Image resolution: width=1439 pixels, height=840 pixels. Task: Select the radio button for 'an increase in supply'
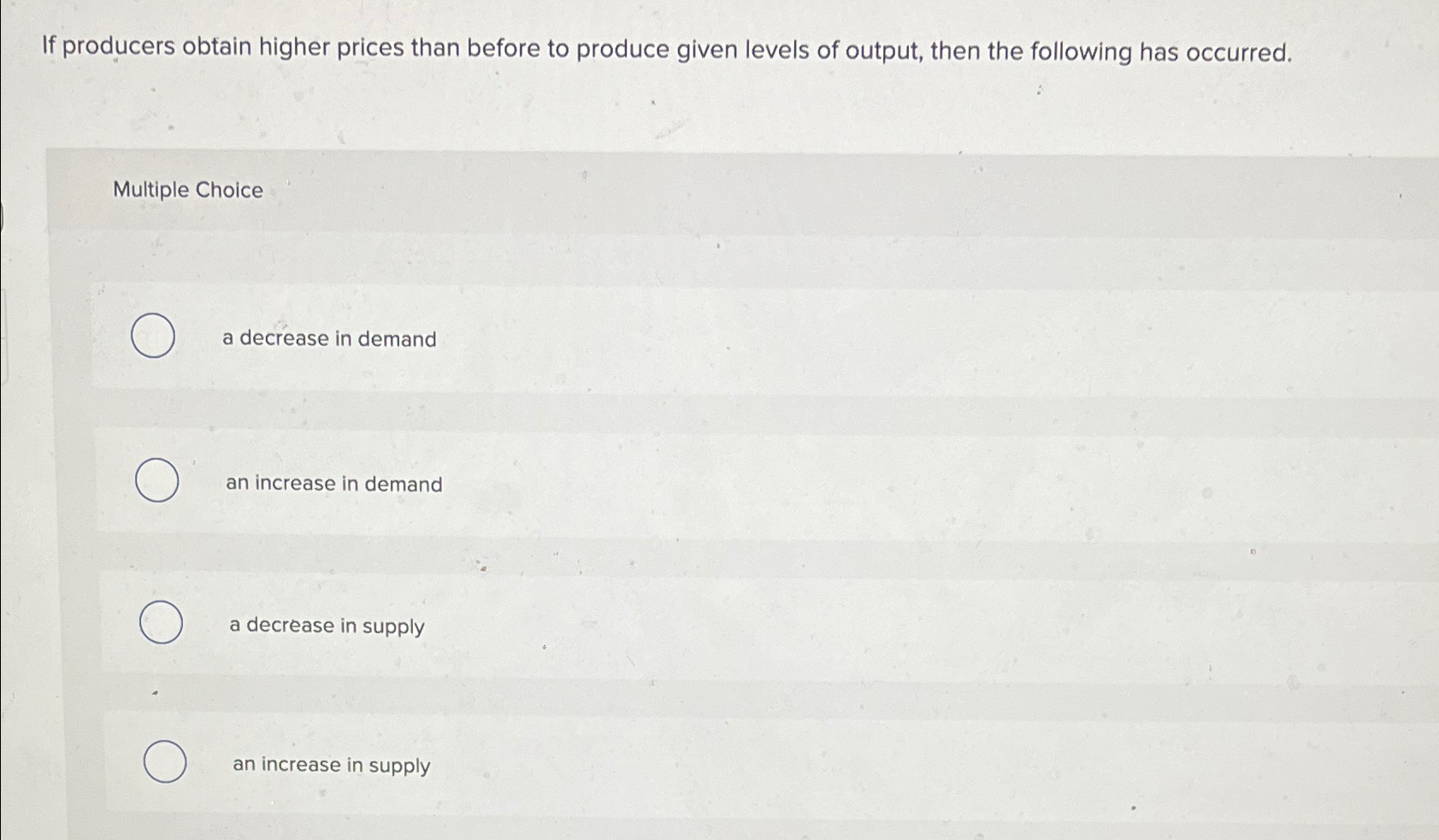click(x=164, y=762)
